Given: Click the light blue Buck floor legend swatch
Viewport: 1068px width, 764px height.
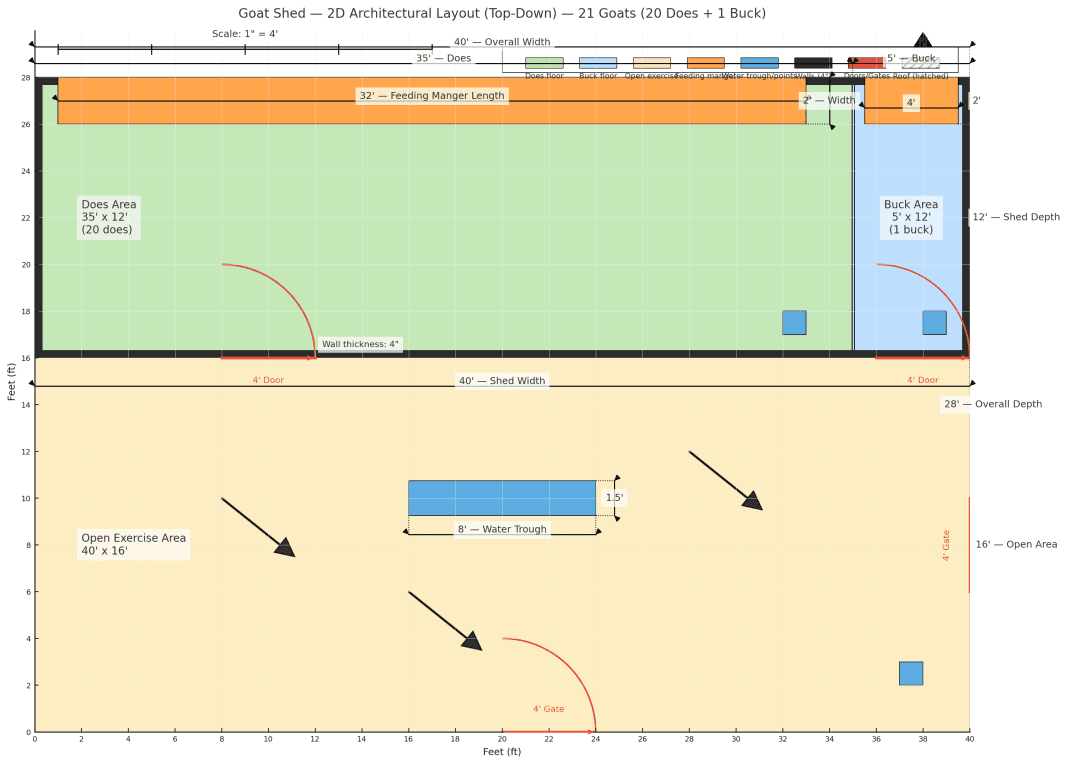Looking at the screenshot, I should point(598,63).
